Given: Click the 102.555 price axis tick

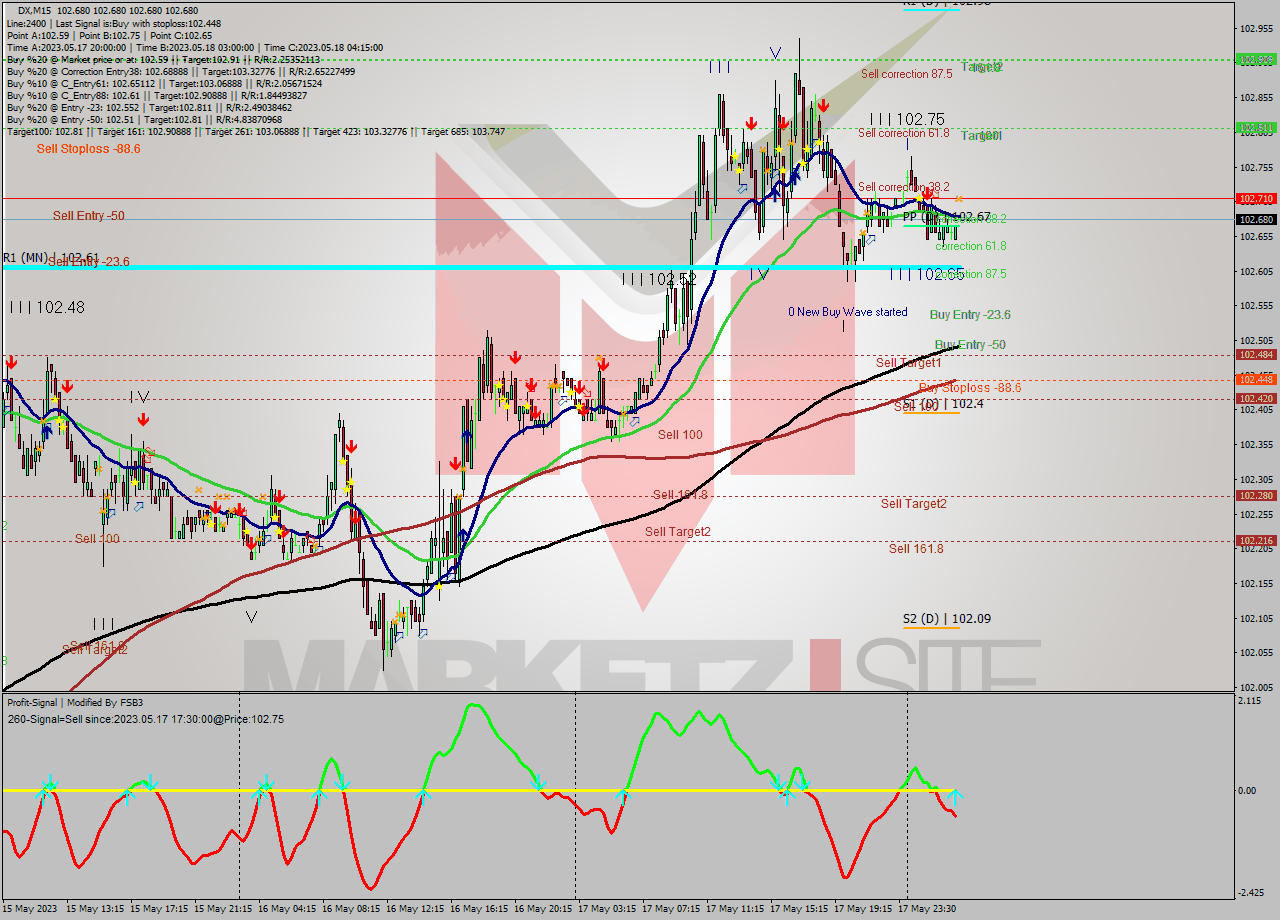Looking at the screenshot, I should pos(1256,306).
